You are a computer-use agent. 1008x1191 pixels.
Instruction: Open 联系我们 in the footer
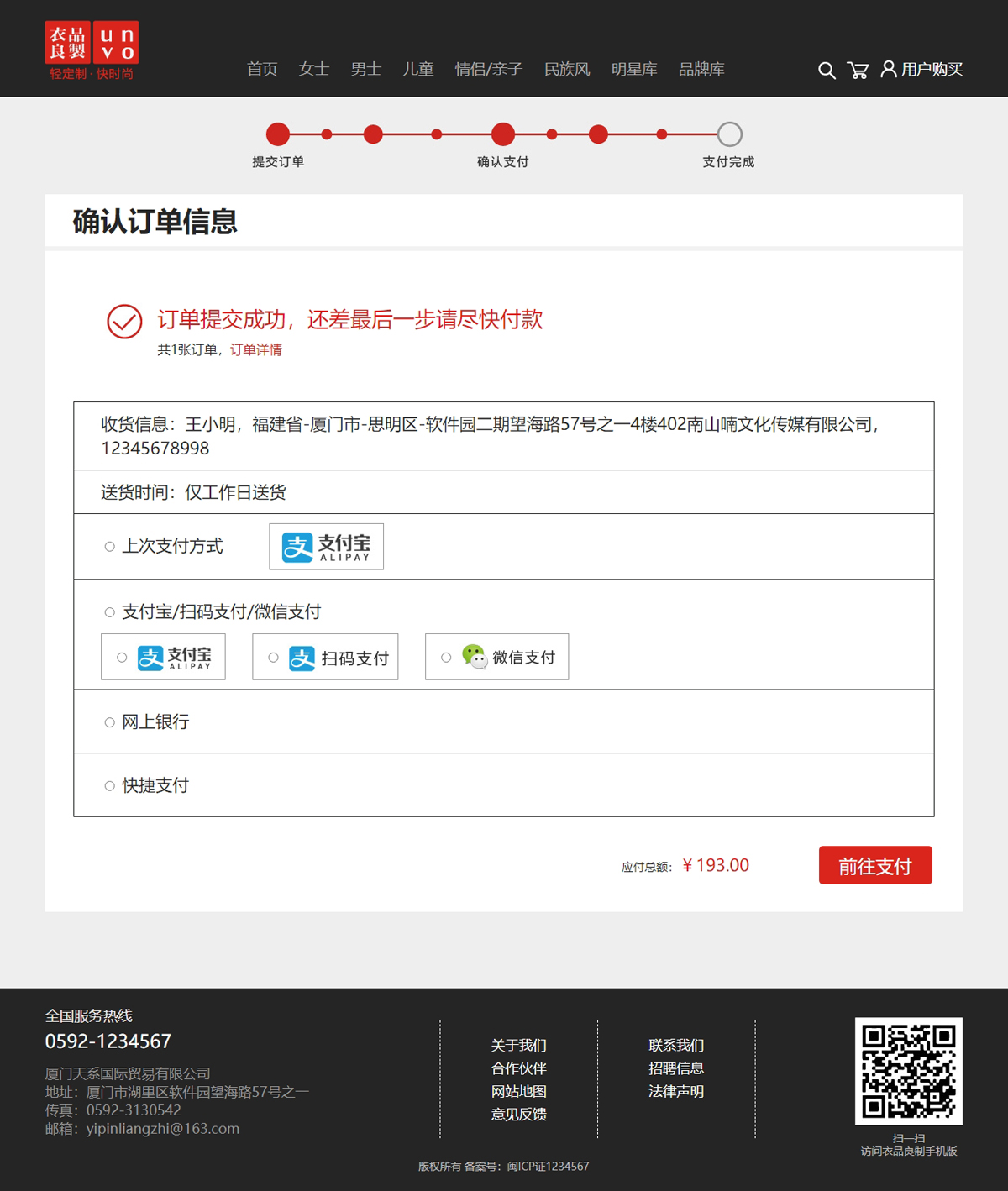click(x=676, y=1045)
